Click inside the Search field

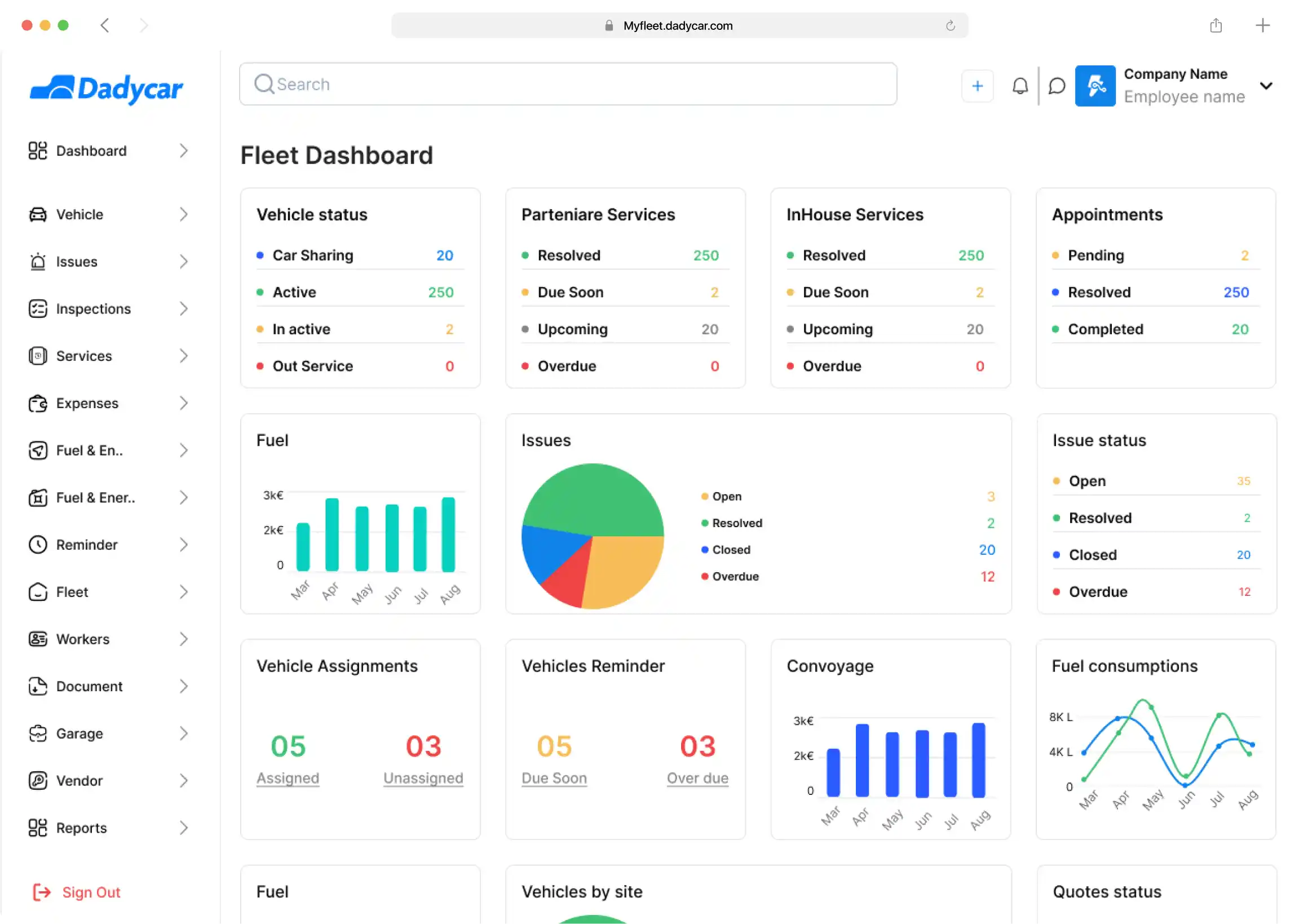[568, 83]
